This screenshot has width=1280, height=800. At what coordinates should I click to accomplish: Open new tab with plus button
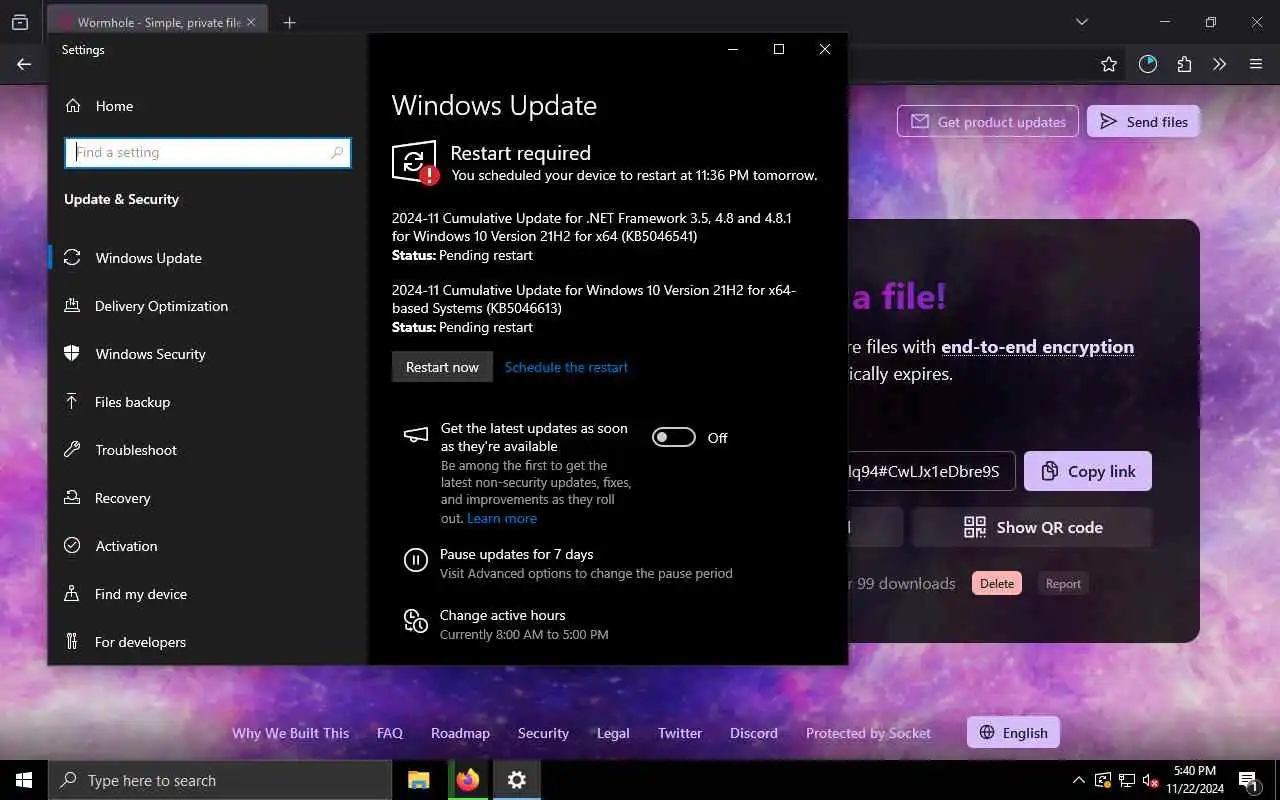(x=289, y=22)
